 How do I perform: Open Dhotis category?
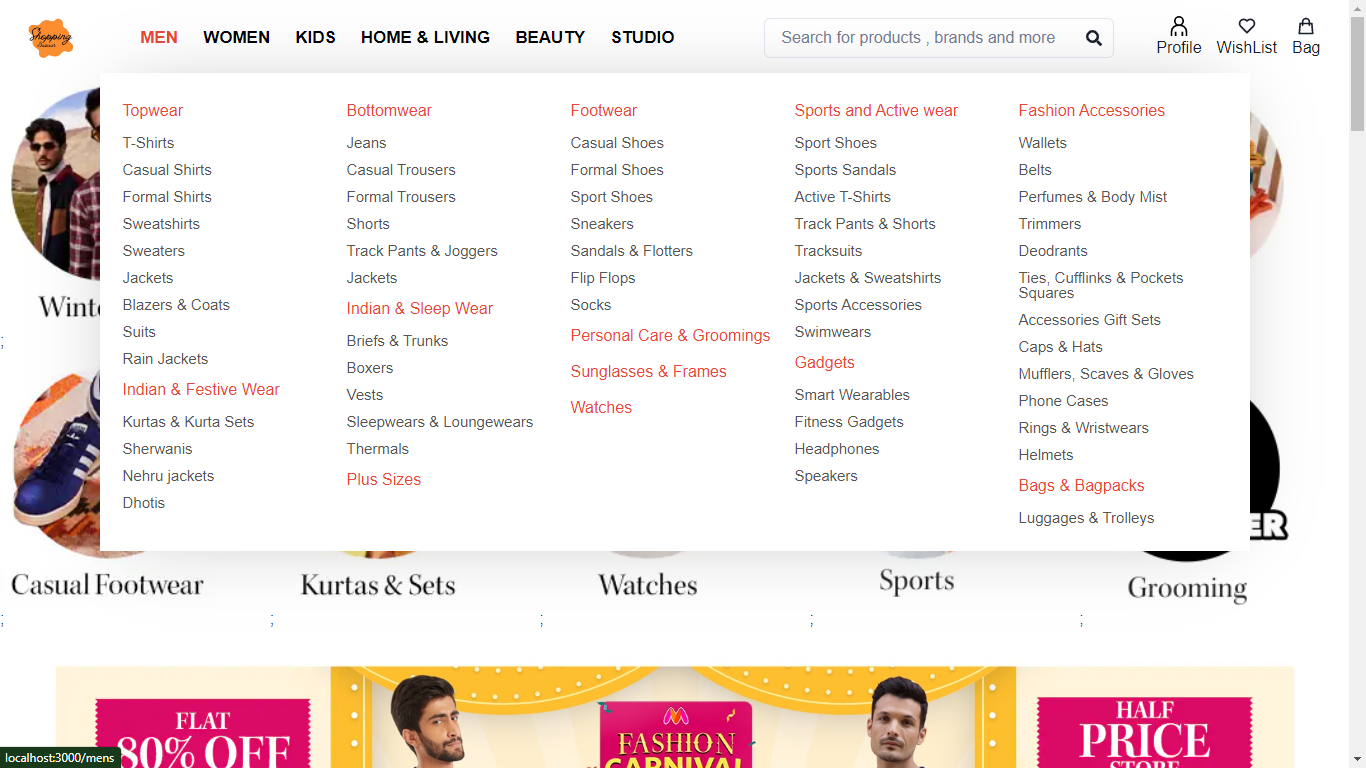(144, 503)
